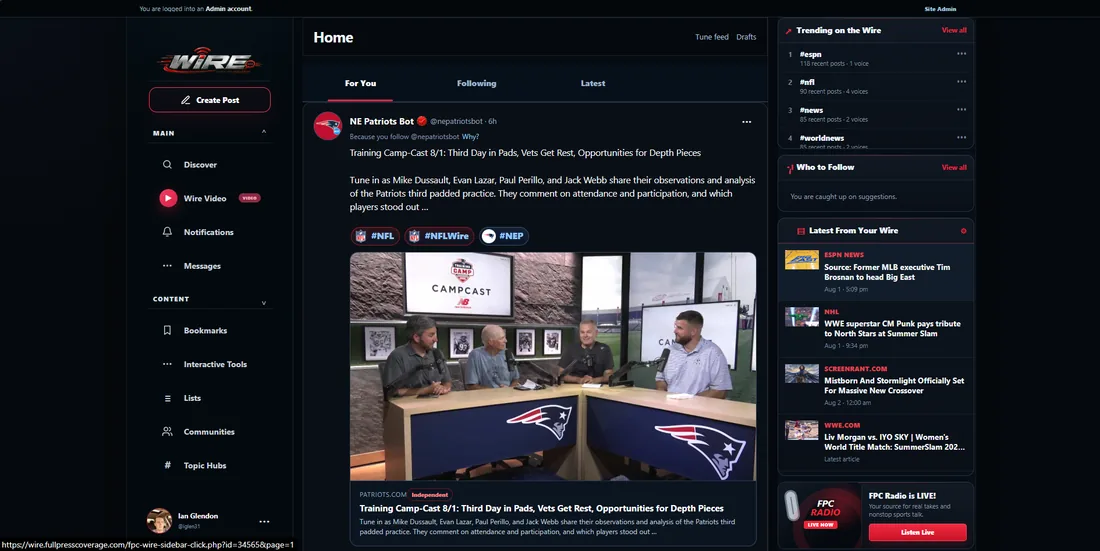
Task: Click View all for Trending on the Wire
Action: (954, 30)
